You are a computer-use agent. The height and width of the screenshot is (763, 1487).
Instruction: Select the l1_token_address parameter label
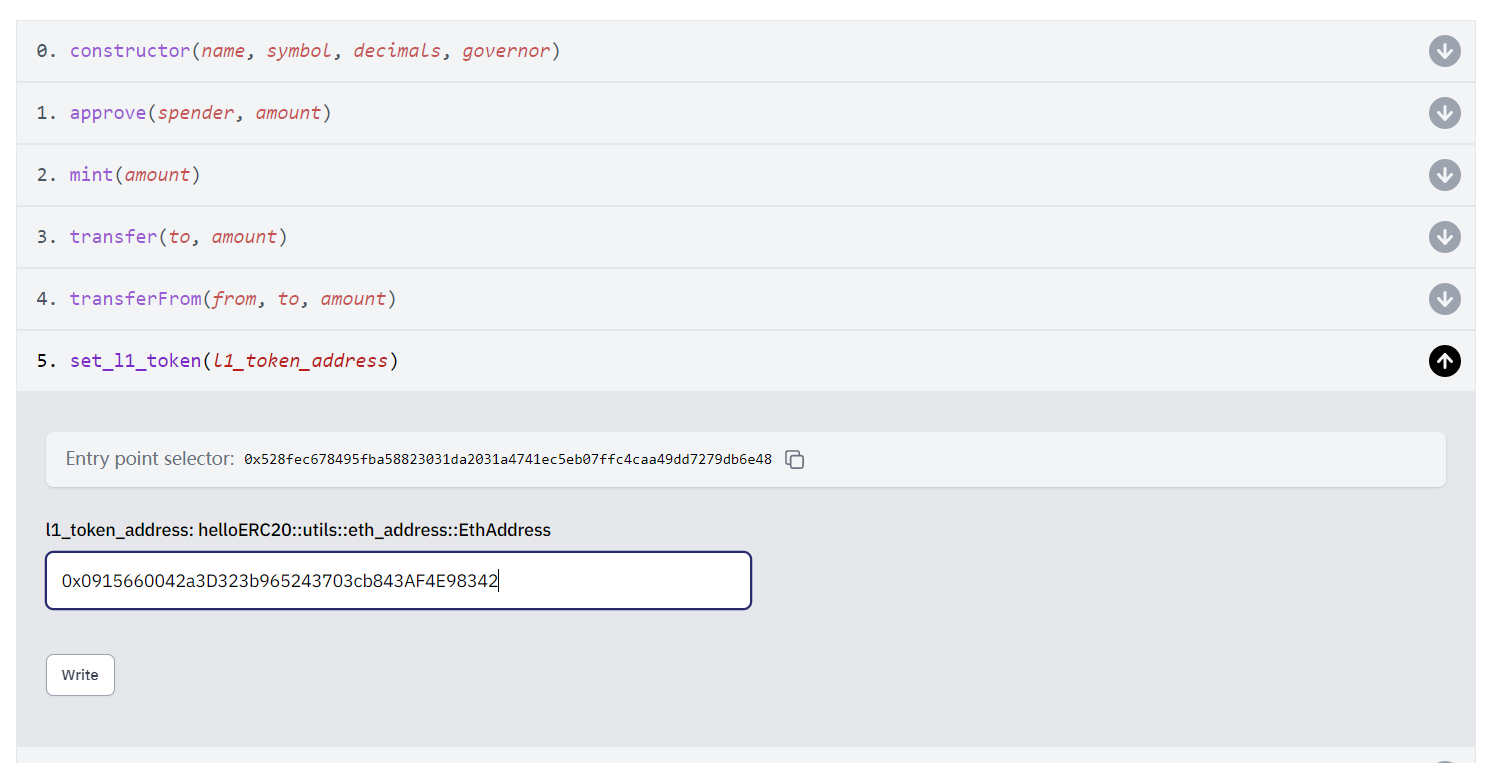[x=297, y=530]
